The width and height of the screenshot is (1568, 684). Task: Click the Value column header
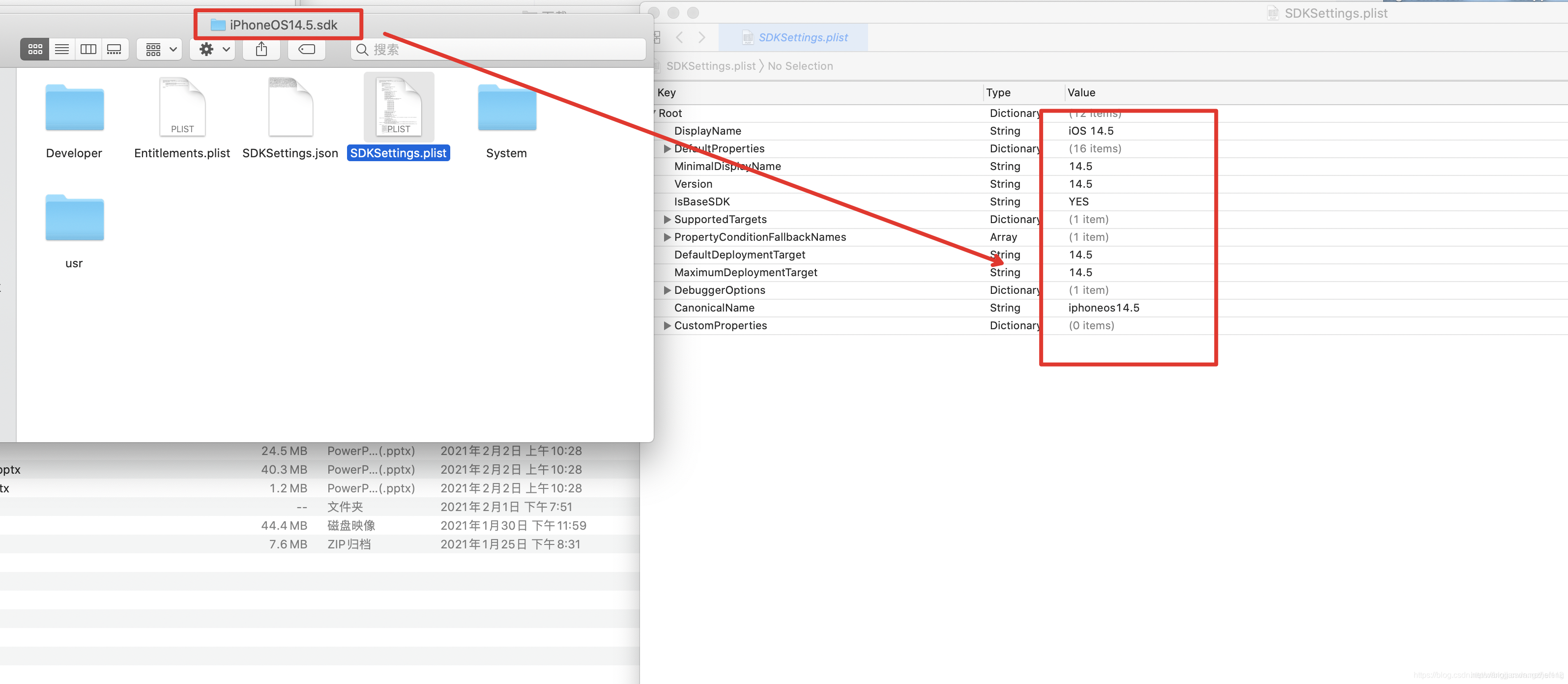tap(1081, 92)
